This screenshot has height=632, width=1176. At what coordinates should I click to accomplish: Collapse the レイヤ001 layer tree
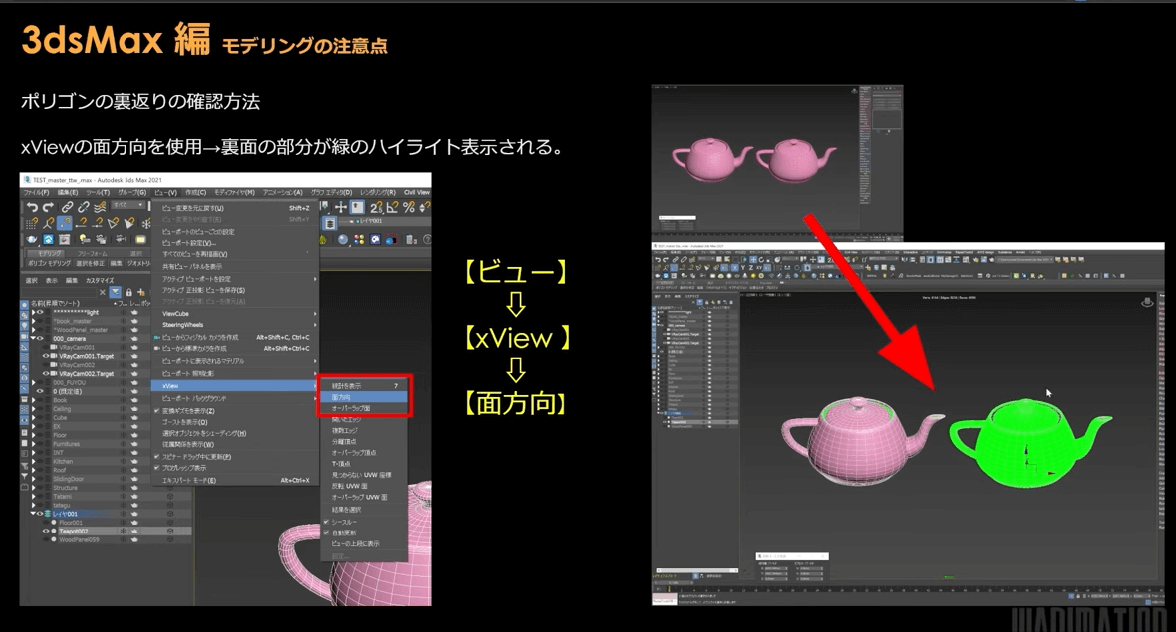33,514
